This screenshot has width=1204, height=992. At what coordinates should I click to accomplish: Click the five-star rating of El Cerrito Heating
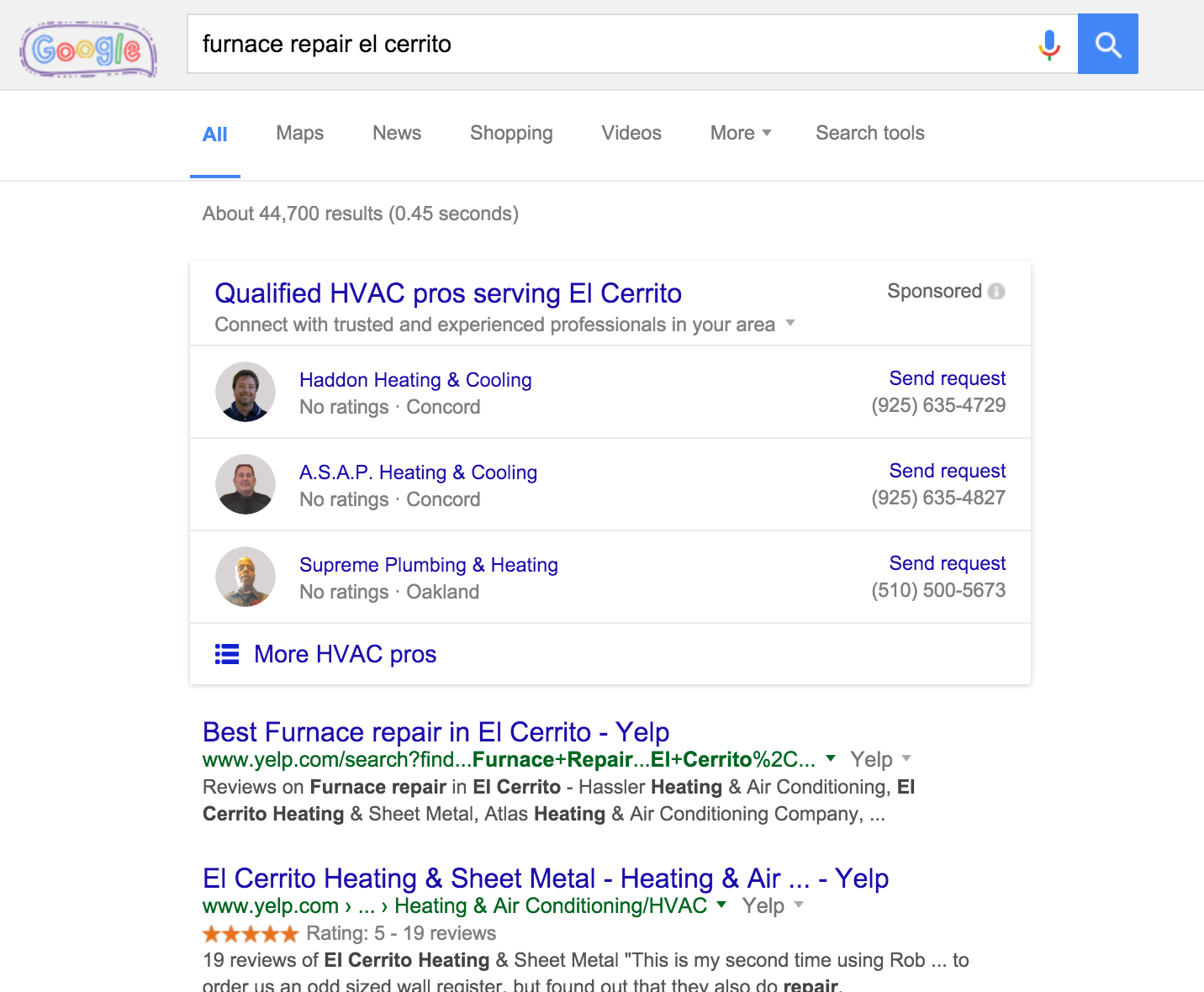pos(251,933)
